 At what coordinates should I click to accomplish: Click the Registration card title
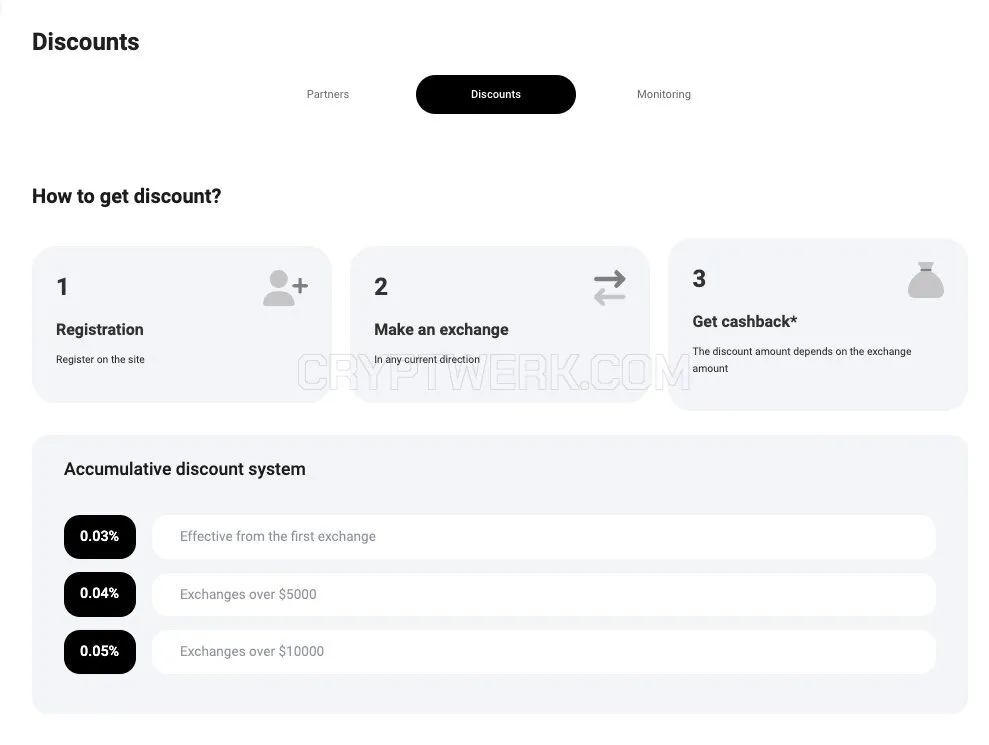pos(100,329)
